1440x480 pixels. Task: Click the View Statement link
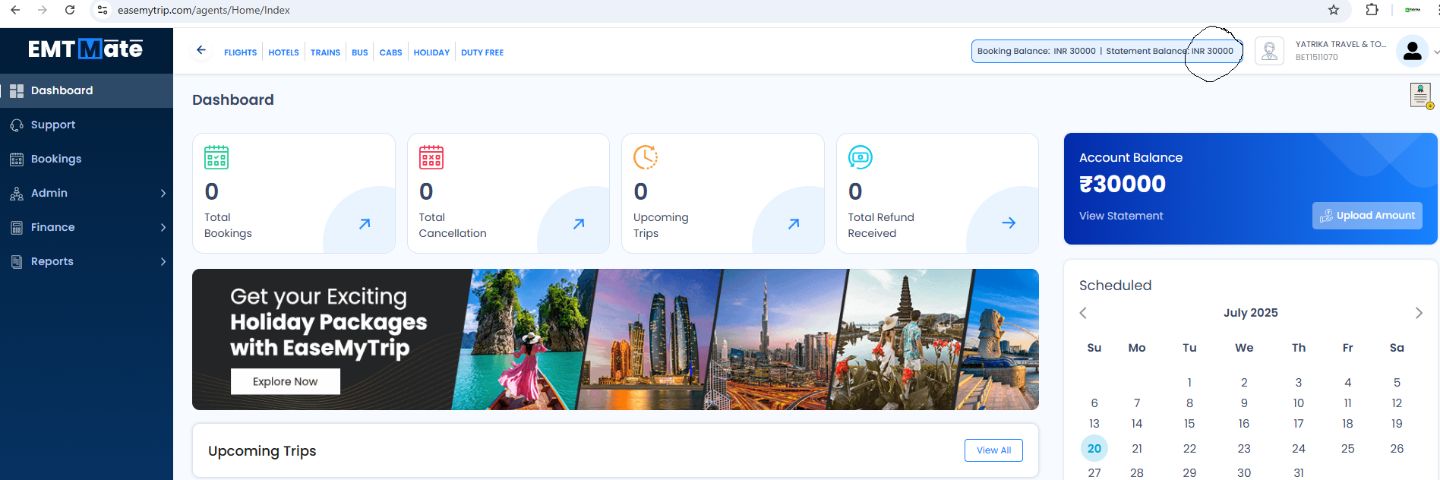[x=1121, y=216]
